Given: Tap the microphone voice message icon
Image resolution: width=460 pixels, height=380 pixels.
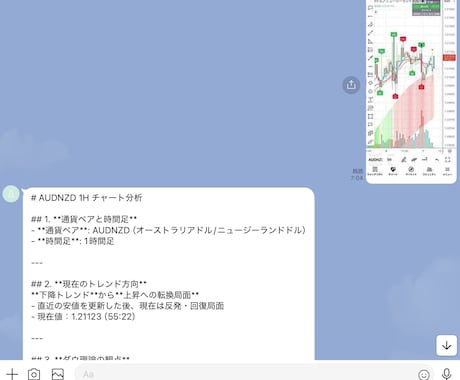Looking at the screenshot, I should pos(447,374).
